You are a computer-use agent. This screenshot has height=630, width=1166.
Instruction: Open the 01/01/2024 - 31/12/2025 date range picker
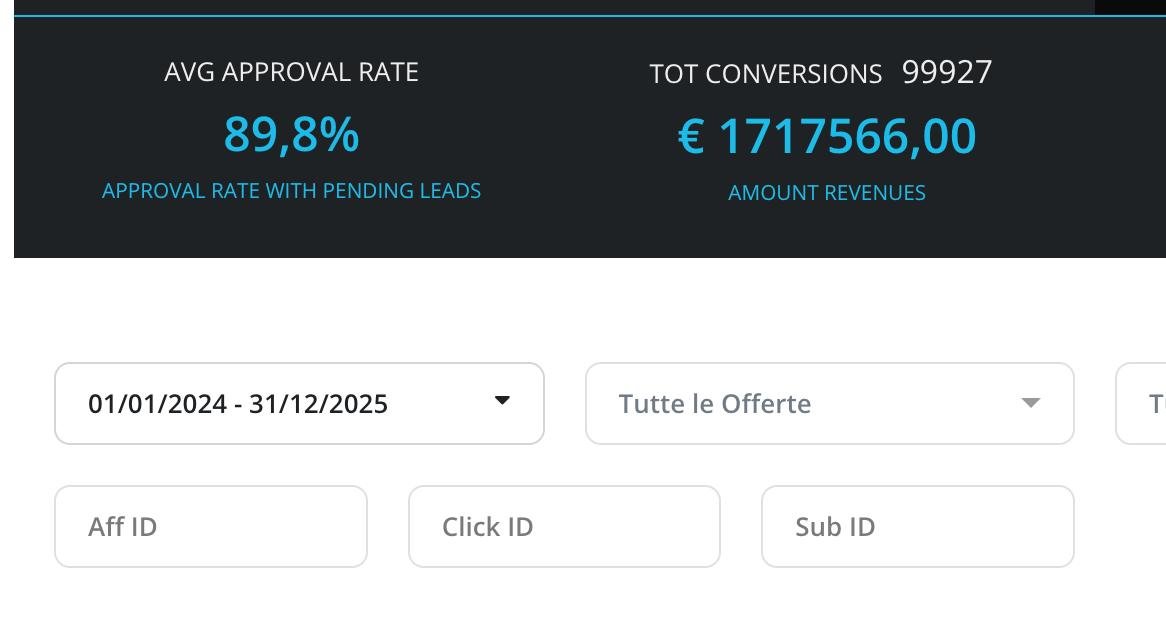pyautogui.click(x=299, y=403)
